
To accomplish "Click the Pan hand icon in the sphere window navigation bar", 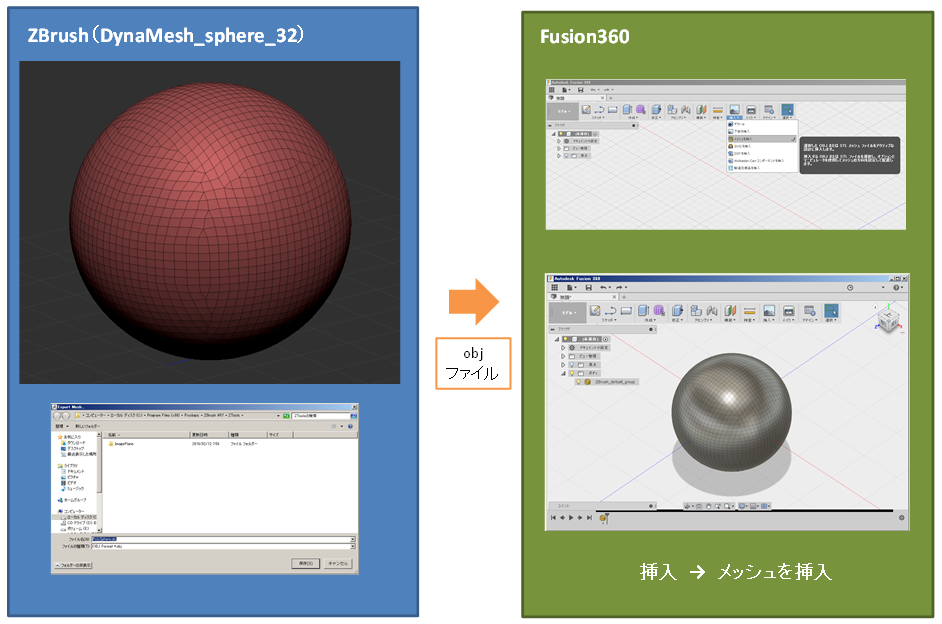I will point(708,506).
